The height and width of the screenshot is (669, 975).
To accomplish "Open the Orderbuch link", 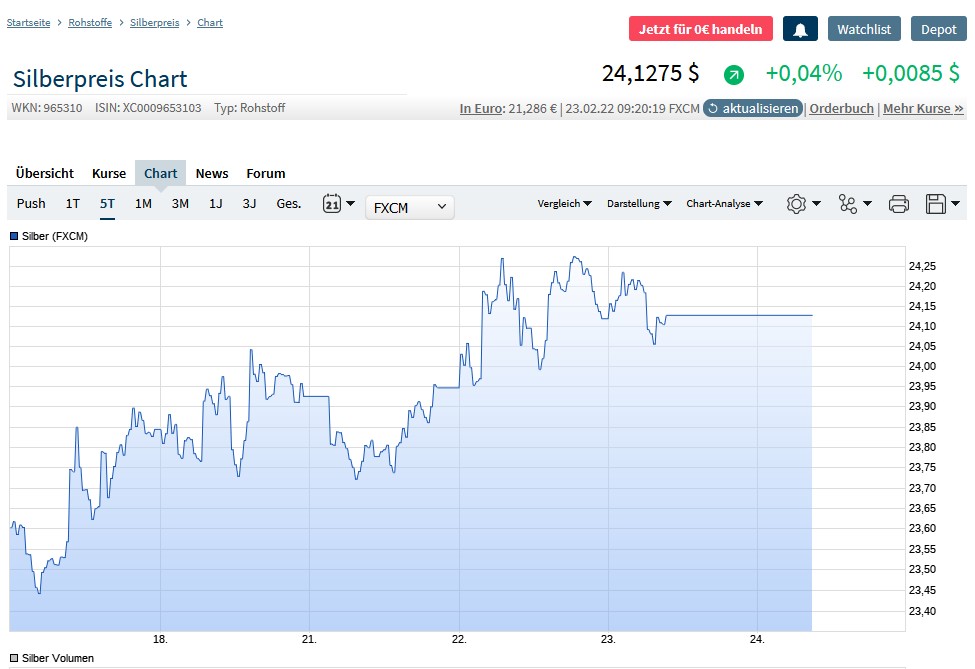I will (841, 108).
